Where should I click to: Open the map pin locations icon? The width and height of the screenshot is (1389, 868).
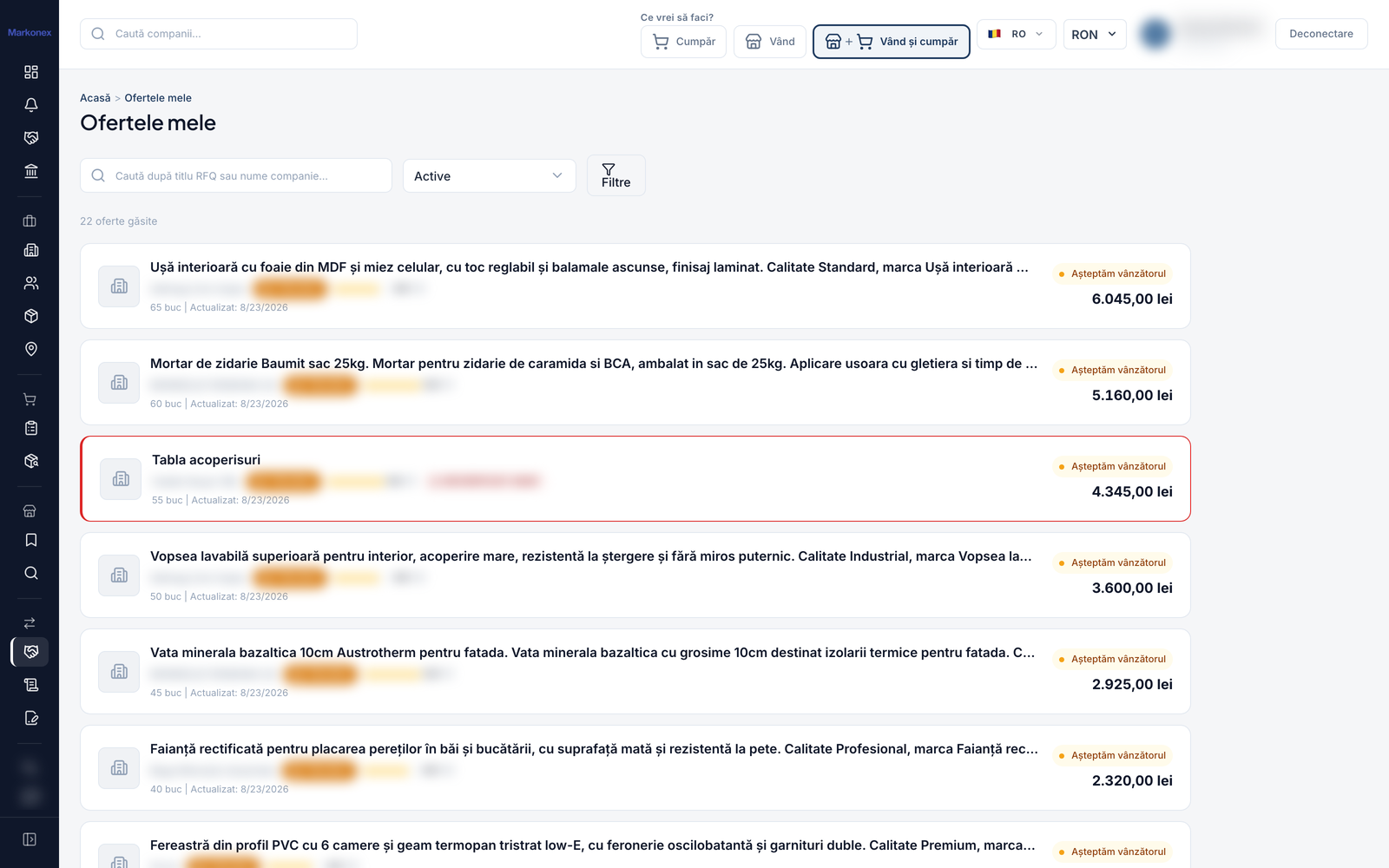[x=30, y=349]
